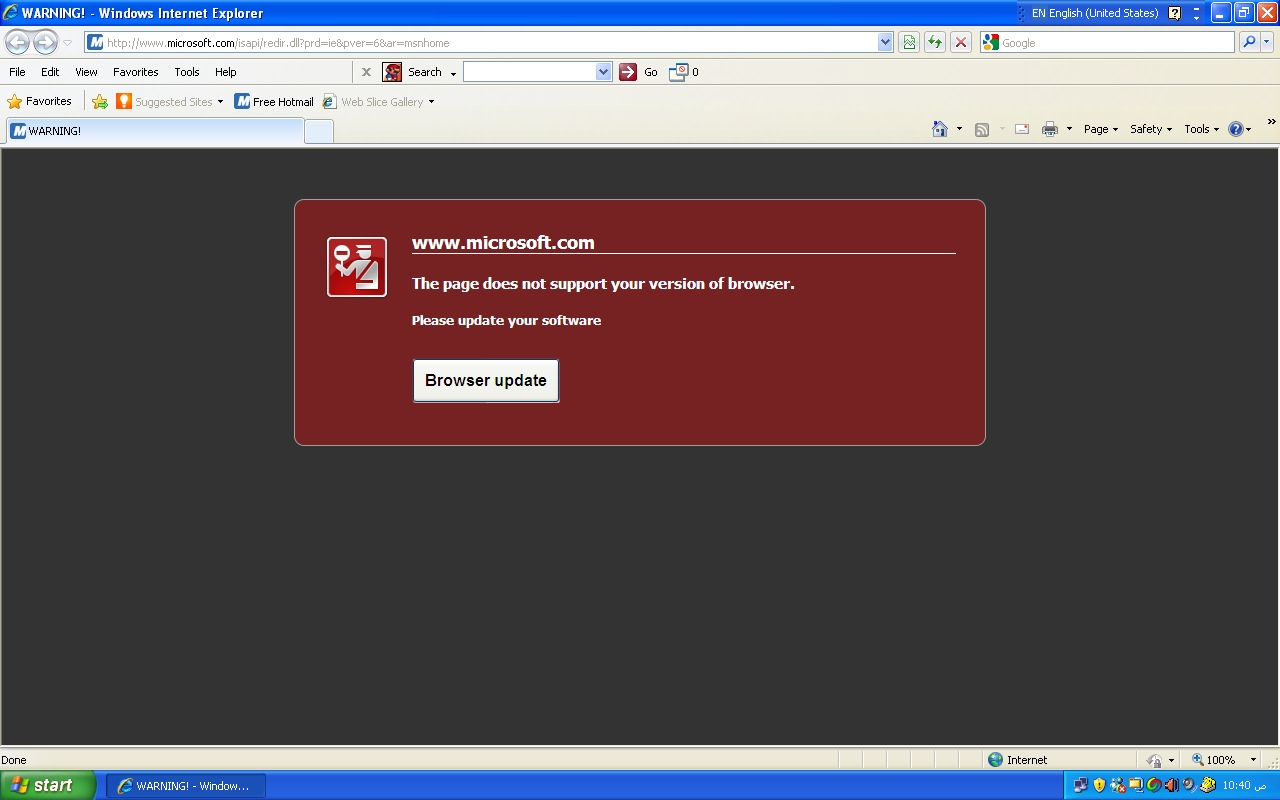The height and width of the screenshot is (800, 1280).
Task: Click Add to Favorites Bar star icon
Action: tap(100, 101)
